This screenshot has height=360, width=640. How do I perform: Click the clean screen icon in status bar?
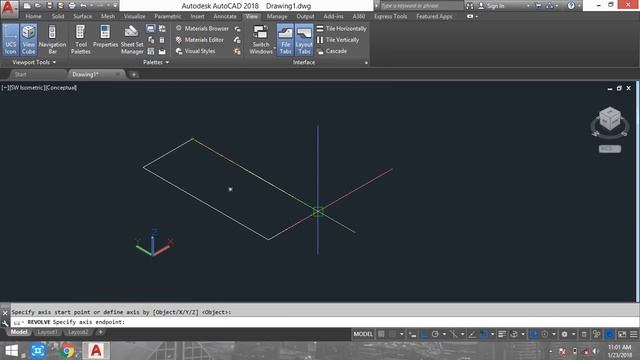click(622, 334)
